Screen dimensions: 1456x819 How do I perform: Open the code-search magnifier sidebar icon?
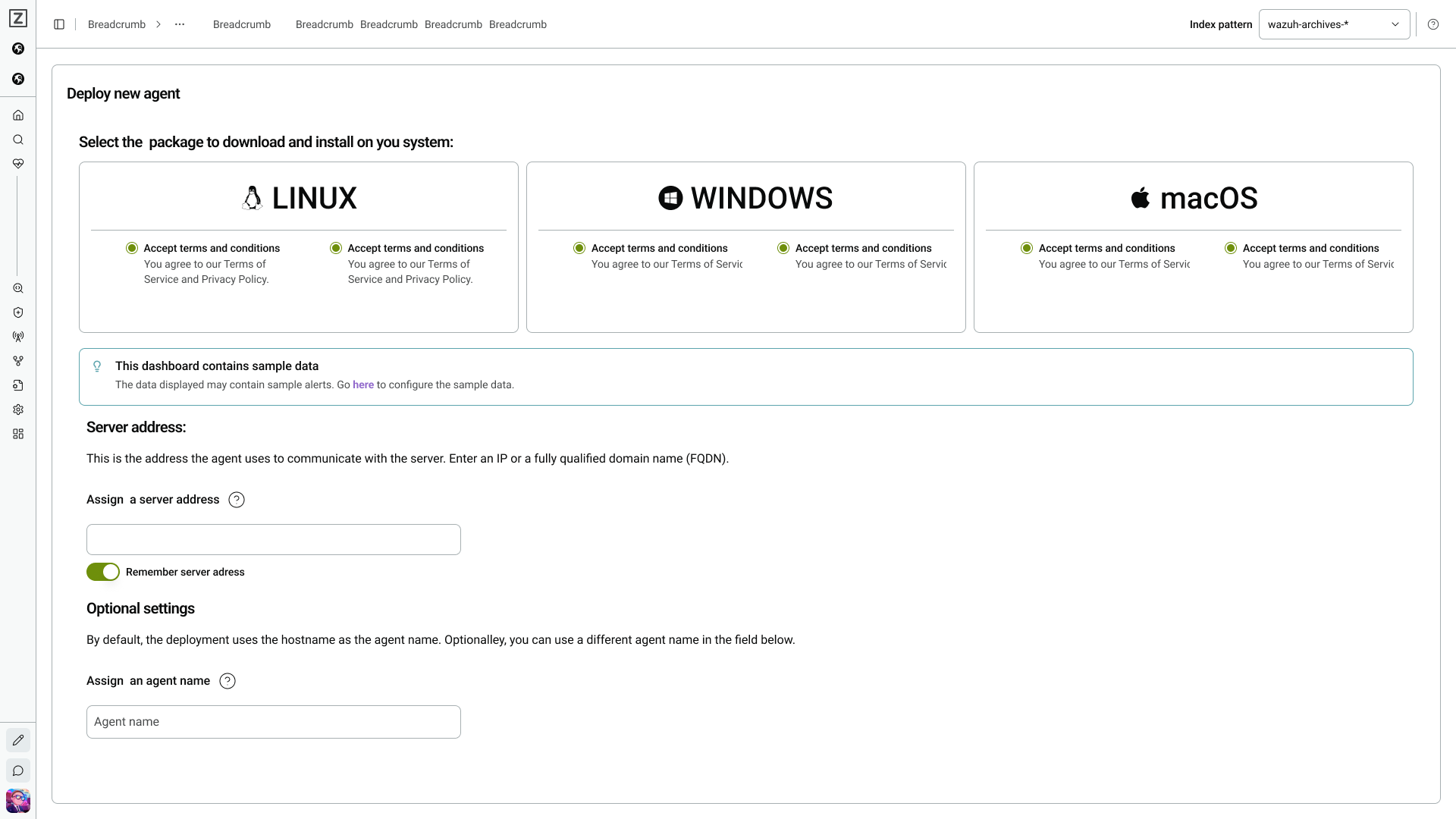pos(18,288)
